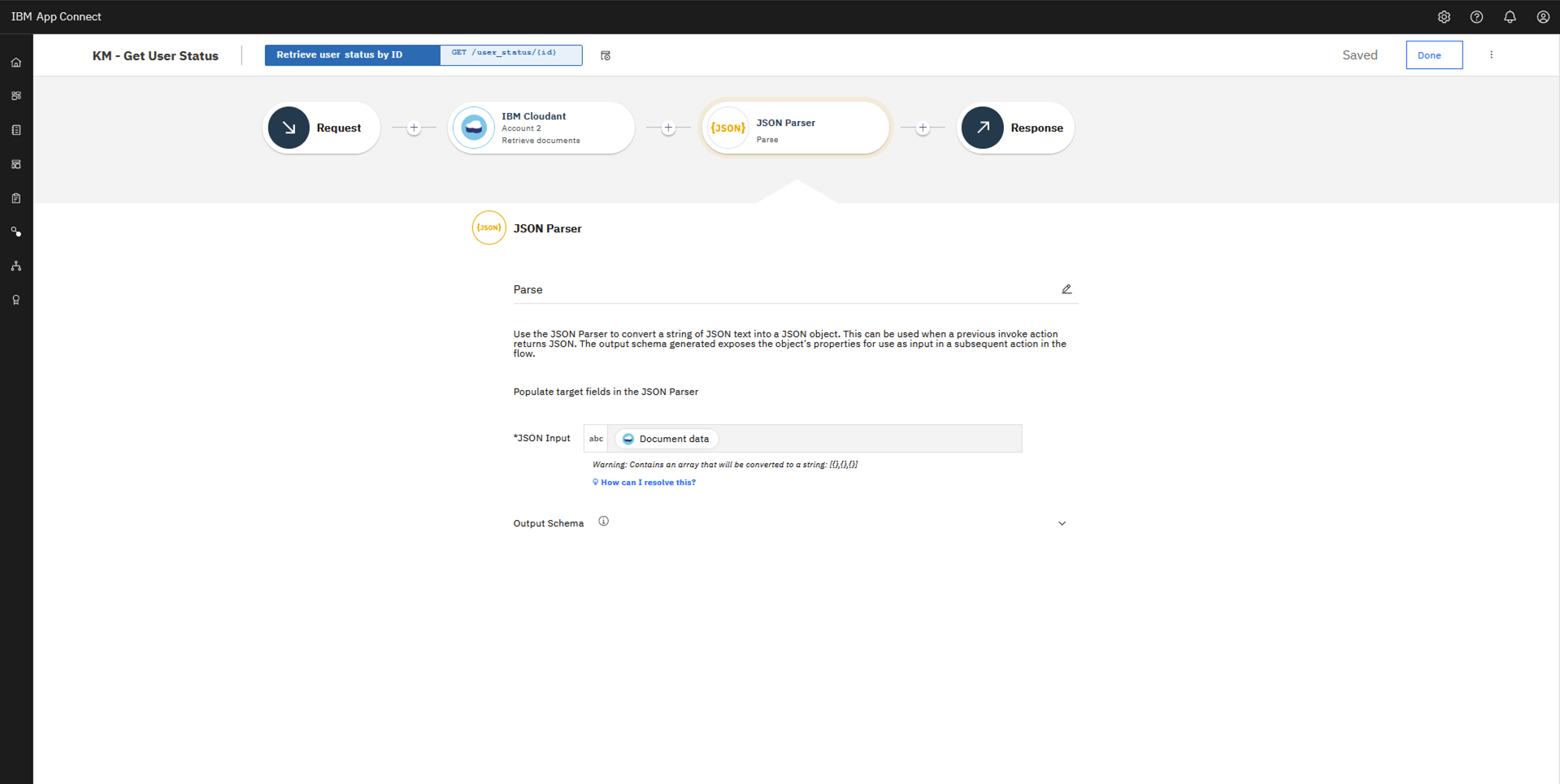Open the notebook icon in sidebar
The image size is (1560, 784).
pyautogui.click(x=16, y=130)
